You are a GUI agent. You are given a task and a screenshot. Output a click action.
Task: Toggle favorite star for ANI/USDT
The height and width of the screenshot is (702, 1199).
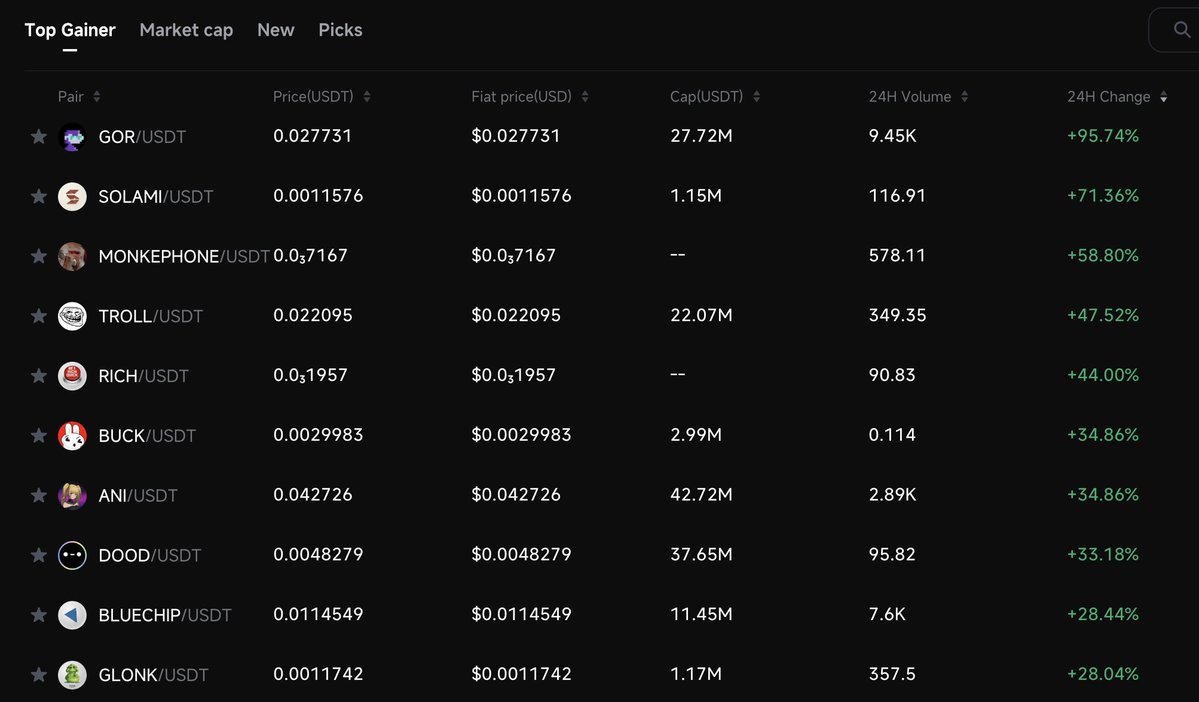[38, 496]
